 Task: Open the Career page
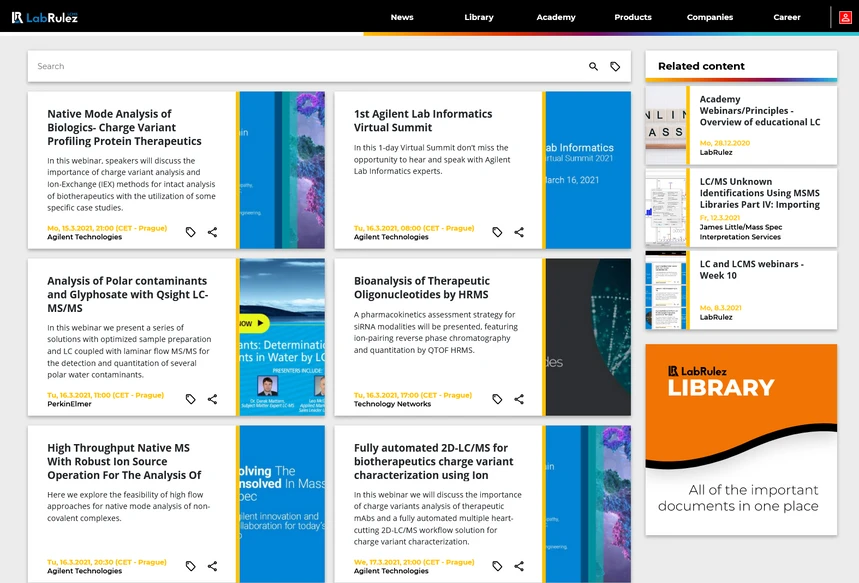[x=787, y=18]
